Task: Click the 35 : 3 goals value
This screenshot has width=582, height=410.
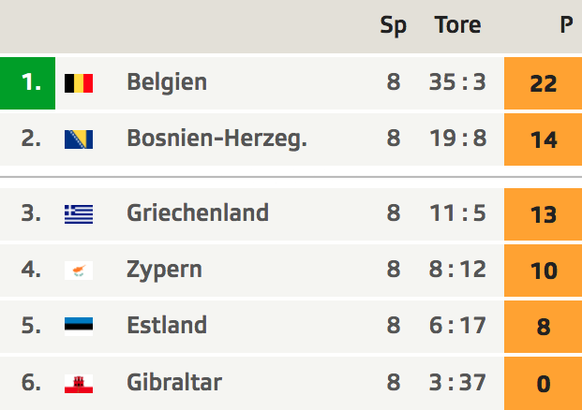Action: click(x=457, y=82)
